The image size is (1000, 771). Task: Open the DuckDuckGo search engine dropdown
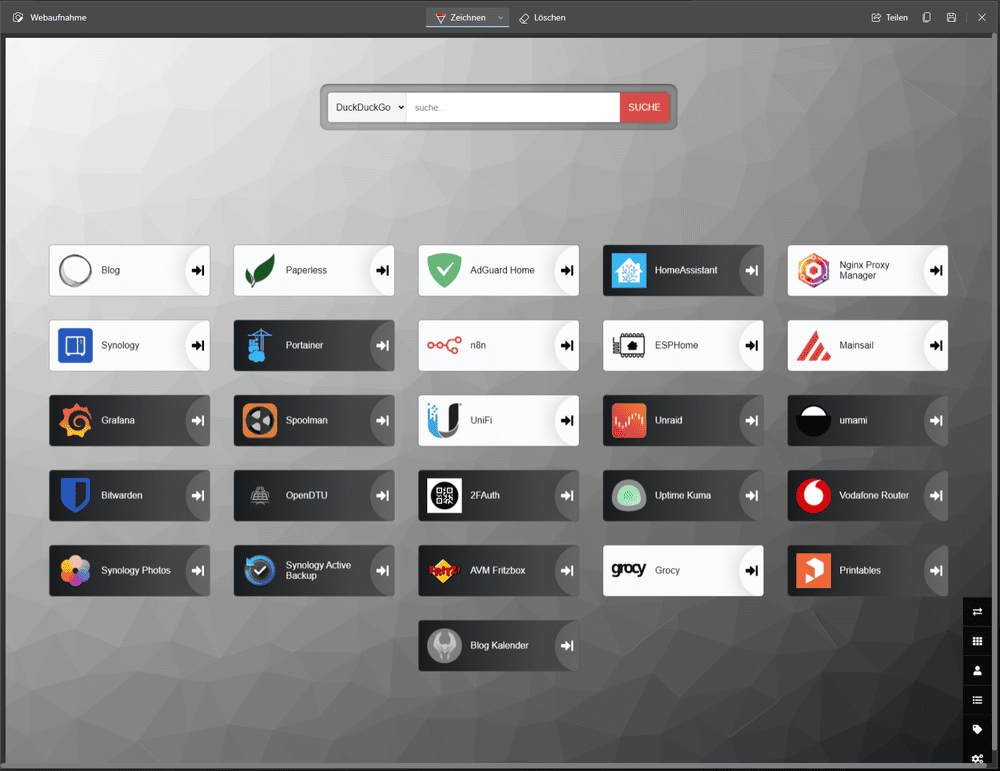tap(367, 107)
